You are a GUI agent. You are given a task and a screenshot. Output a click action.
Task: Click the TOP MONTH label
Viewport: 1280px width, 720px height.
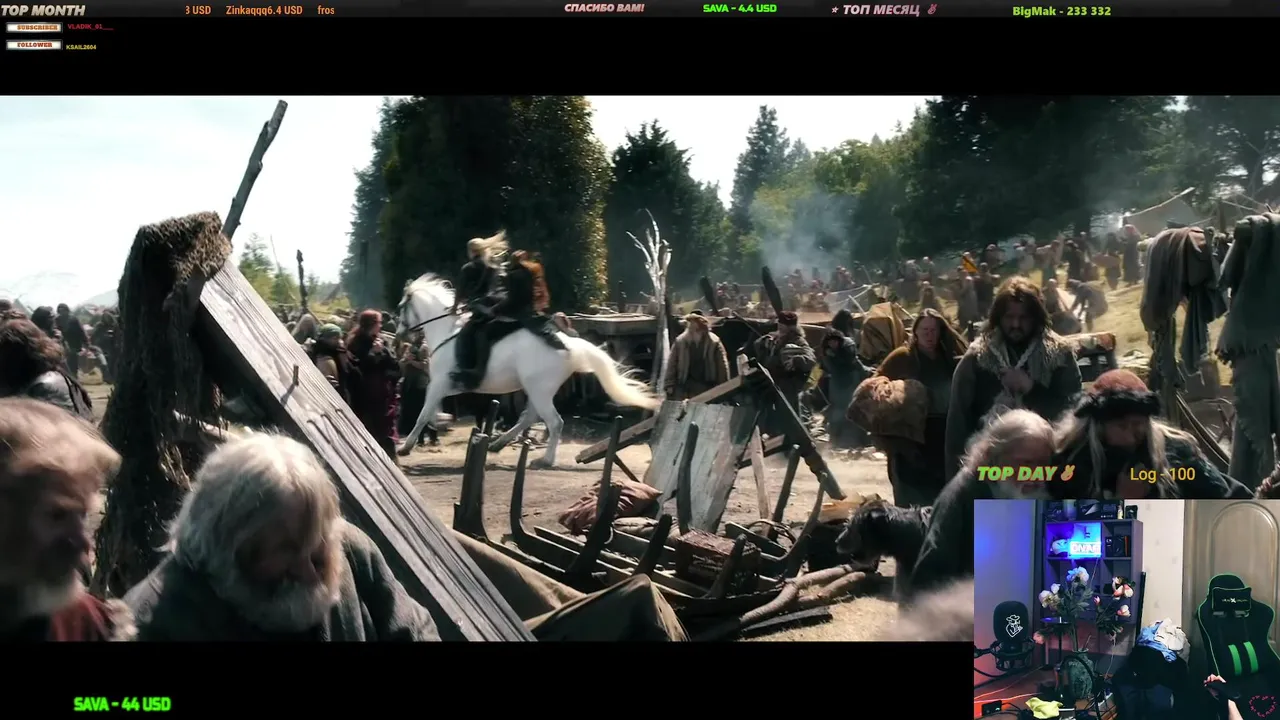(x=43, y=10)
